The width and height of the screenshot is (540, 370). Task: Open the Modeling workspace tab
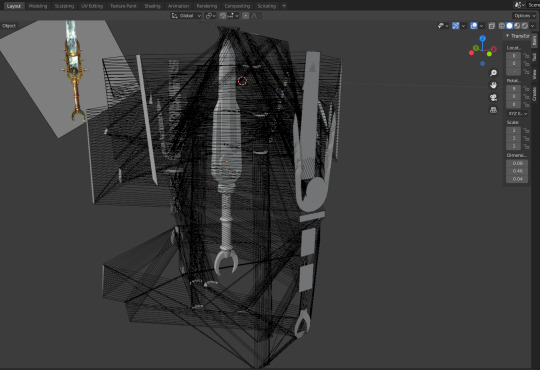38,6
